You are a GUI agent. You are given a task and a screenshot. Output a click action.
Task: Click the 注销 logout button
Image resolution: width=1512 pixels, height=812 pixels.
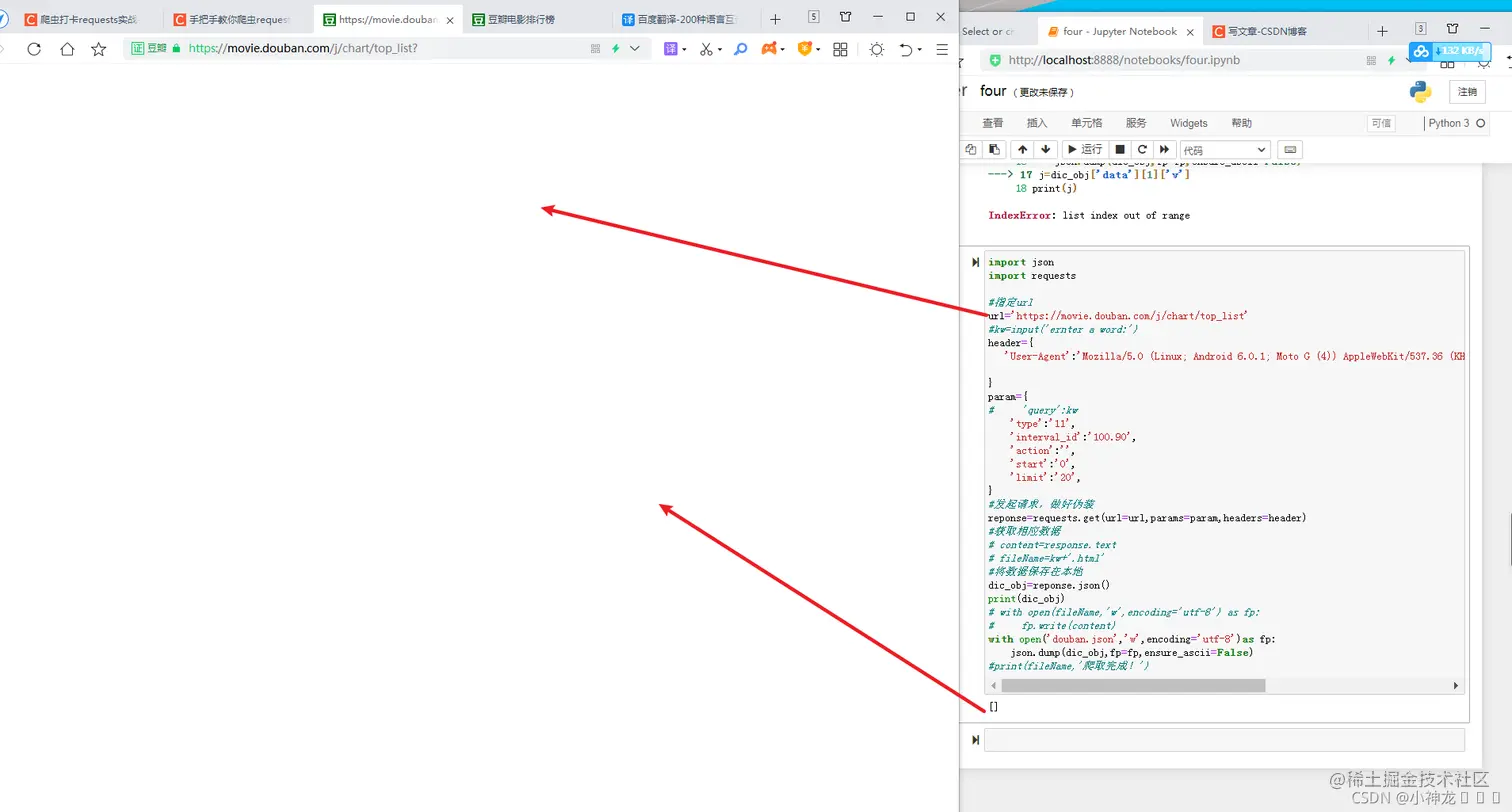[x=1467, y=92]
